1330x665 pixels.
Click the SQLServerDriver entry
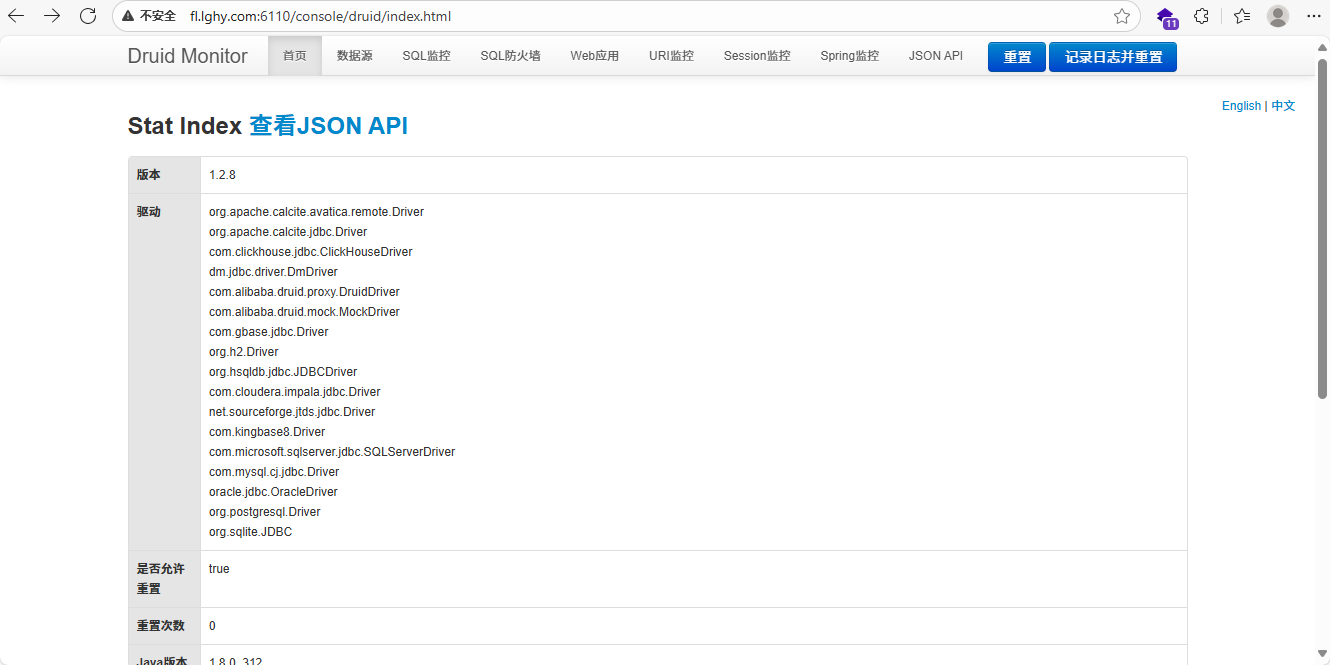pyautogui.click(x=332, y=452)
